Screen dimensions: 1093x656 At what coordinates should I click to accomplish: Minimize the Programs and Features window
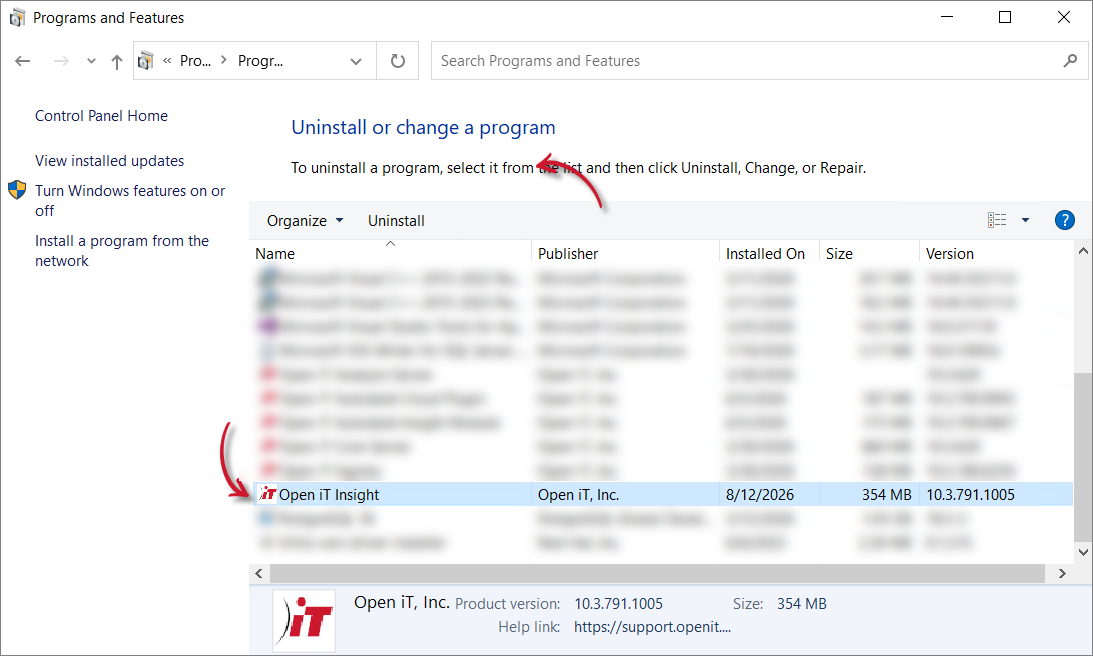coord(947,17)
